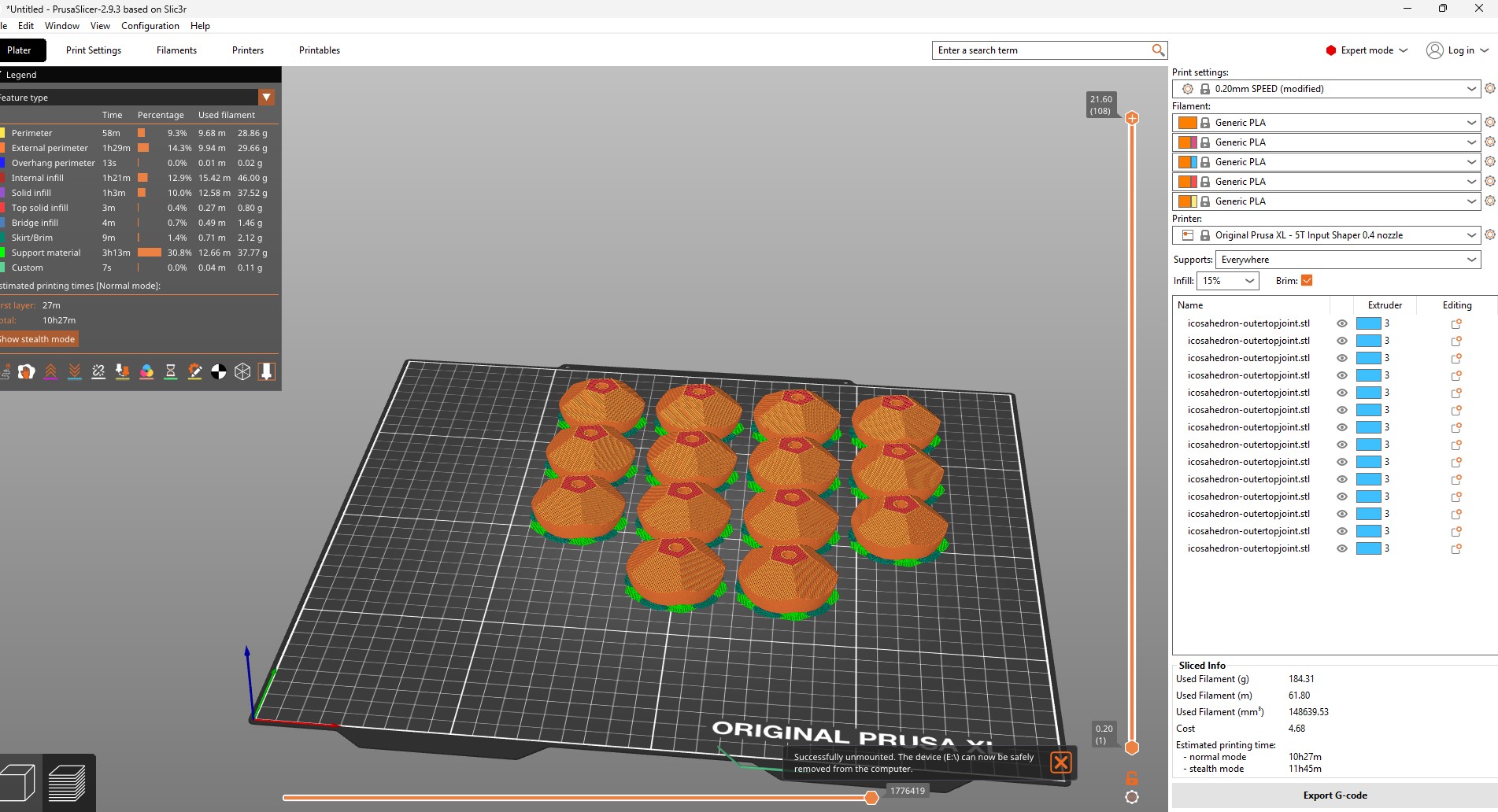The image size is (1498, 812).
Task: Uncheck the Brim checkbox
Action: (1307, 281)
